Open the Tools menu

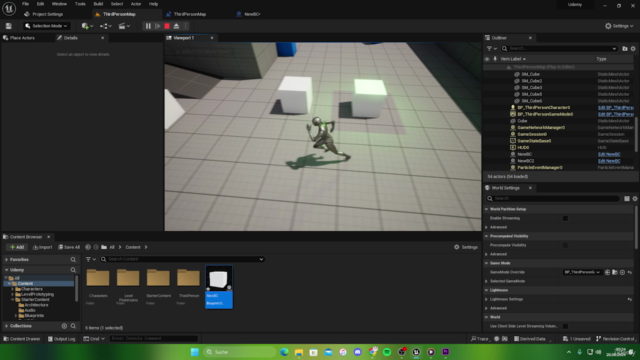[80, 4]
